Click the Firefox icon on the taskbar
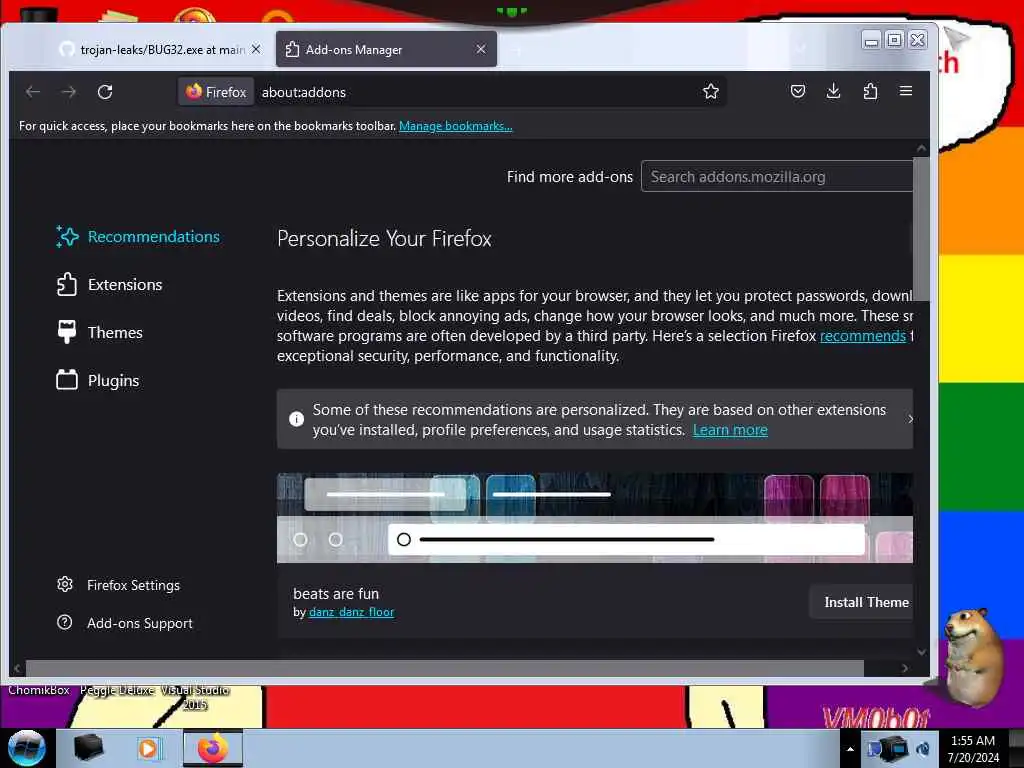The image size is (1024, 768). [x=212, y=748]
